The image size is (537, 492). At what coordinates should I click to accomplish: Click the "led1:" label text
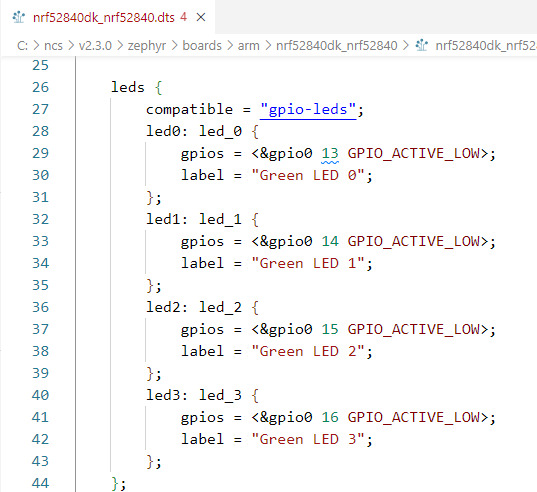[167, 219]
